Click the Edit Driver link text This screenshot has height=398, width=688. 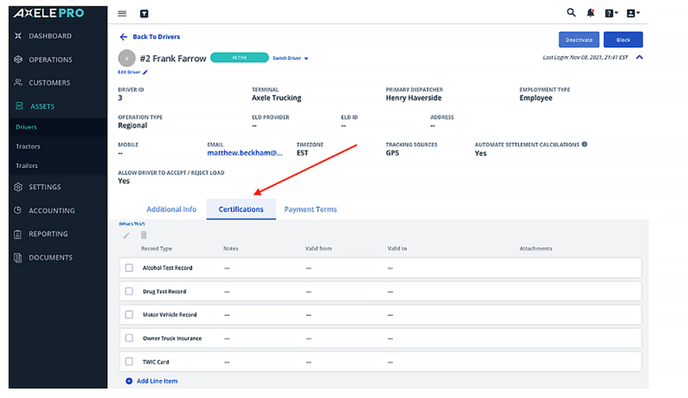tap(129, 72)
